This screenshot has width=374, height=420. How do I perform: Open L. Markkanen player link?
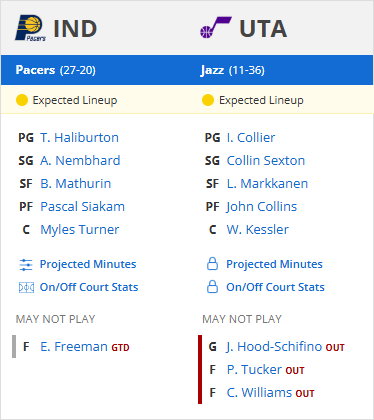tap(267, 184)
